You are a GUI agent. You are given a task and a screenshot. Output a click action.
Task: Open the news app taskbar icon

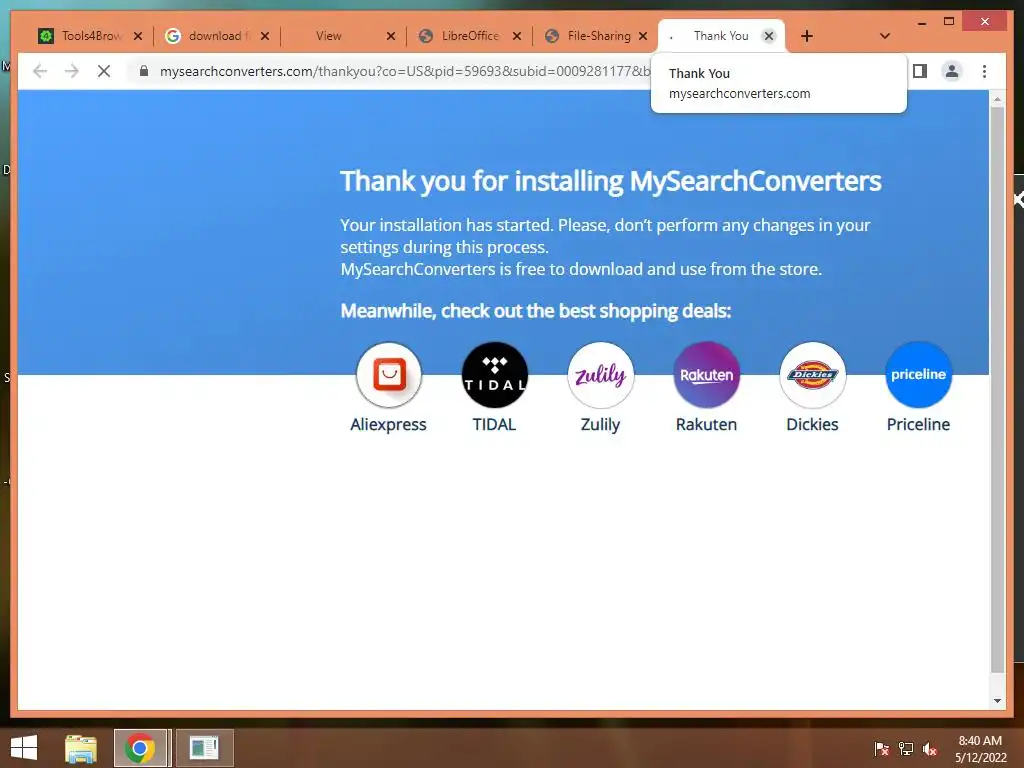204,748
